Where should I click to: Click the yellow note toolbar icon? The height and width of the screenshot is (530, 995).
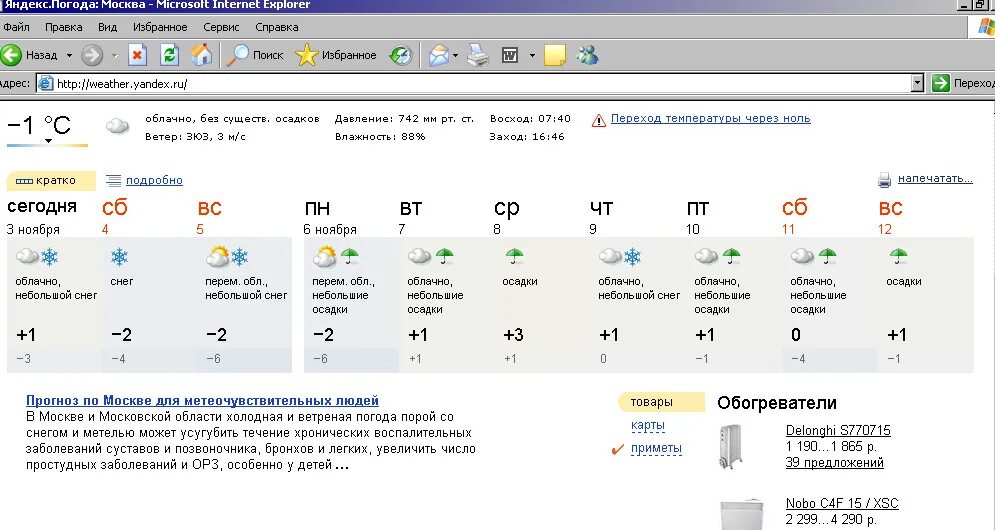pyautogui.click(x=555, y=55)
